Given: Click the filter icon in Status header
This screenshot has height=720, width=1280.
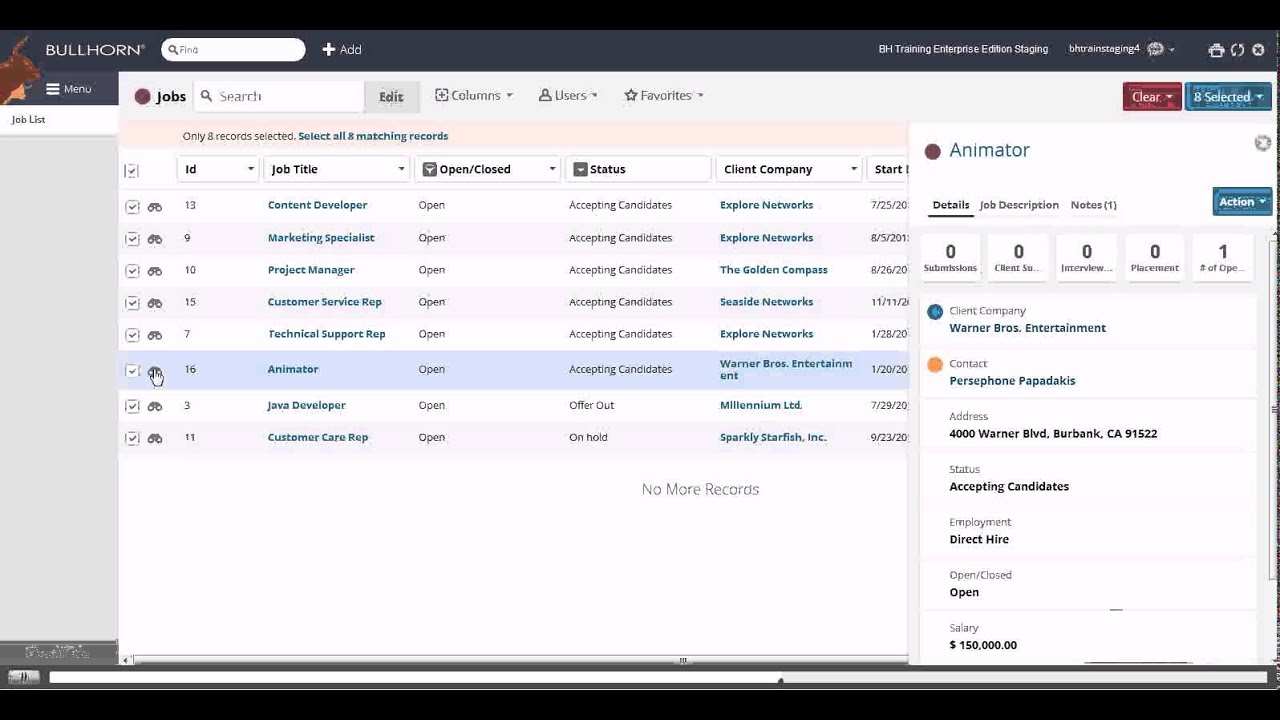Looking at the screenshot, I should click(x=580, y=170).
